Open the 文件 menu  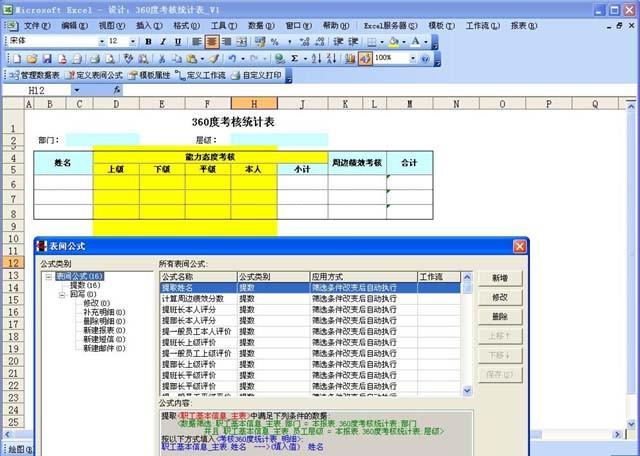tap(37, 26)
